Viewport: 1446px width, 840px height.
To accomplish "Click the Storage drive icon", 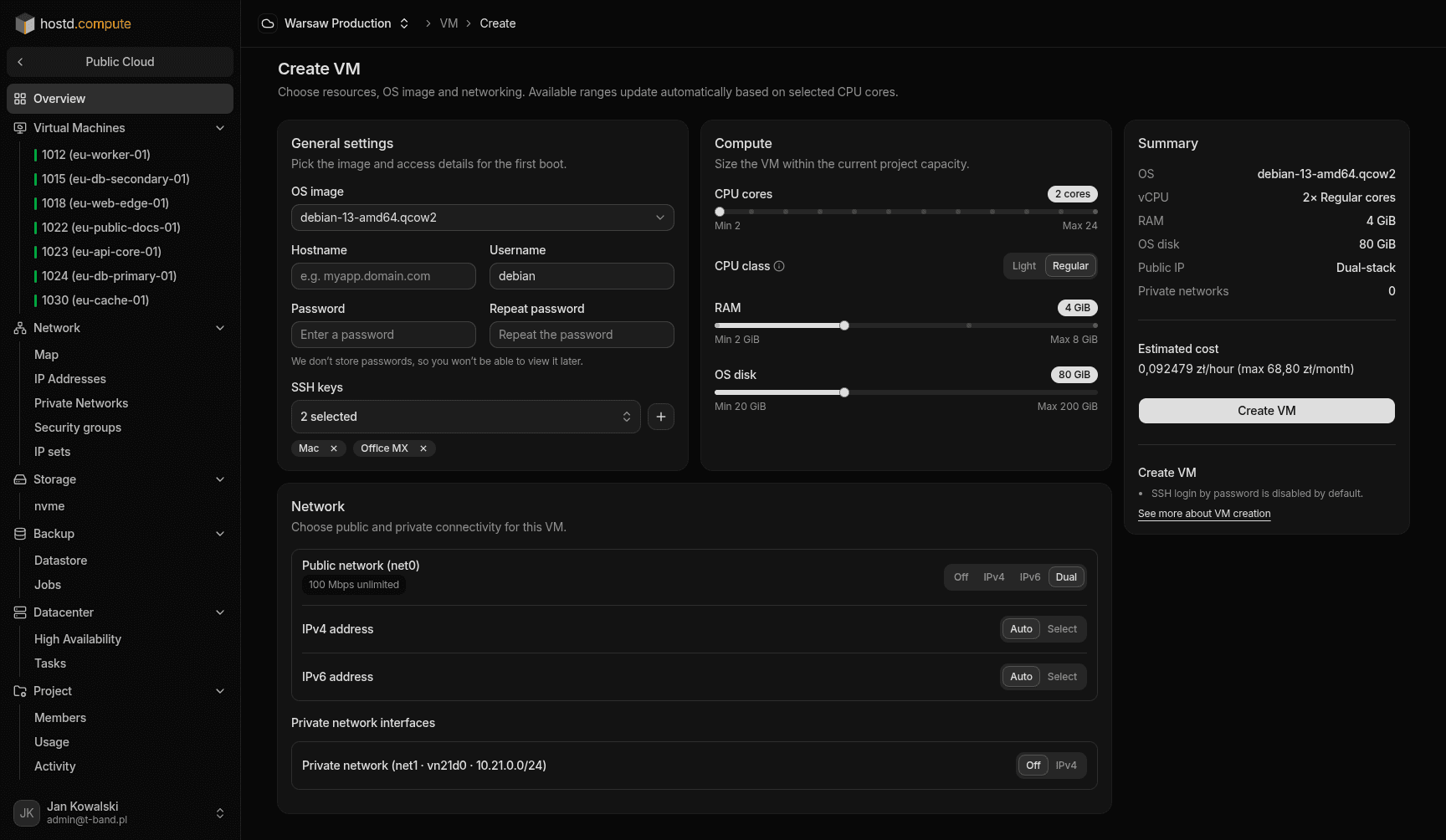I will coord(20,479).
